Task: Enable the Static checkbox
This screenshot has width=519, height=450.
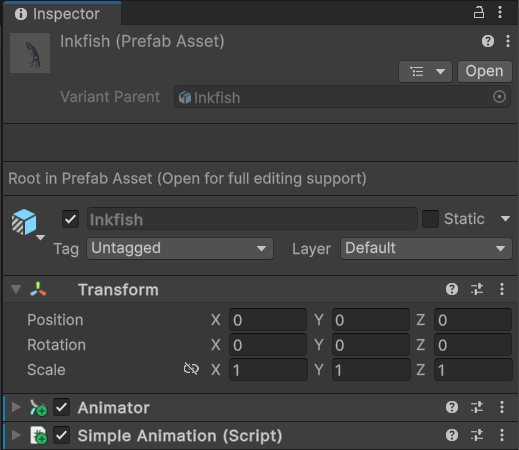Action: (x=430, y=219)
